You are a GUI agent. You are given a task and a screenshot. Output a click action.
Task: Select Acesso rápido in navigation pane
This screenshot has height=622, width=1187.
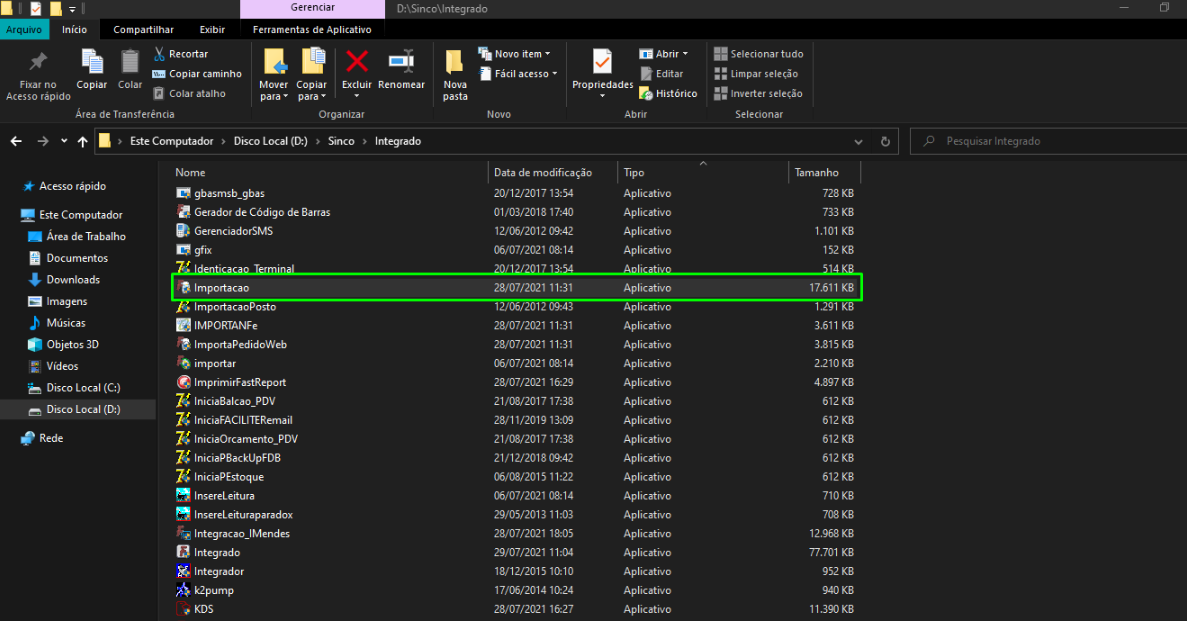(65, 186)
